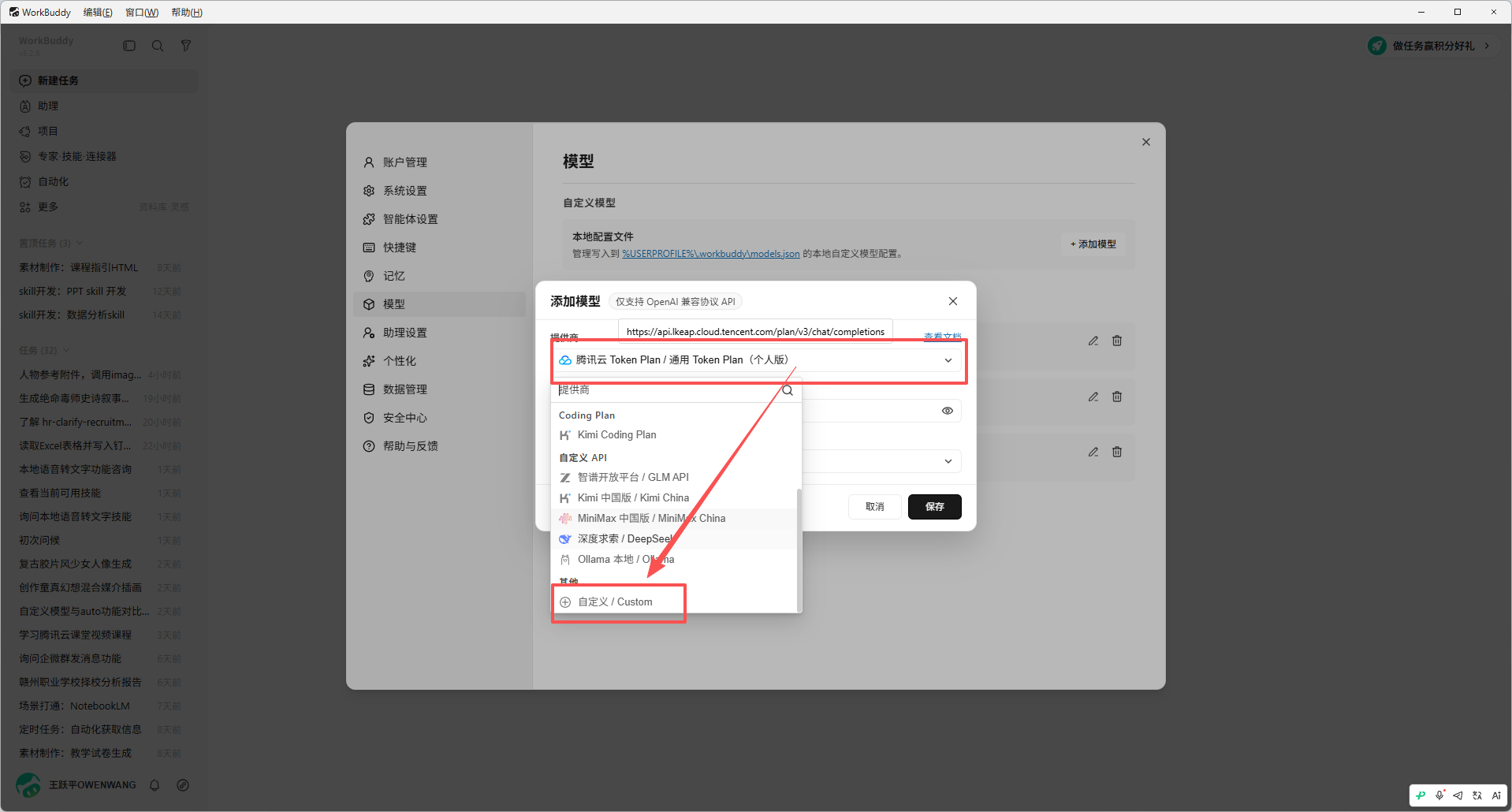Viewport: 1512px width, 812px height.
Task: Select MiniMax 中国版 / MiniMax China provider
Action: [x=675, y=518]
